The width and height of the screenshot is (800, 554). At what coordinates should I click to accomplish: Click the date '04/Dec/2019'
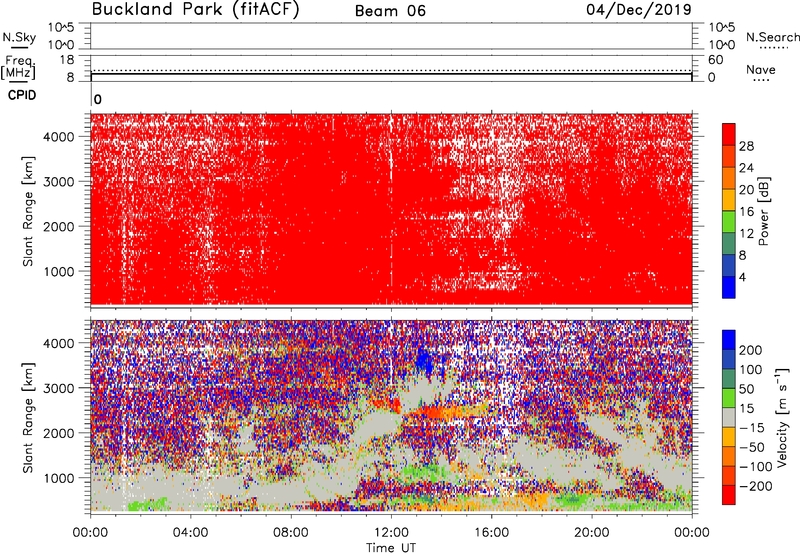(x=639, y=10)
